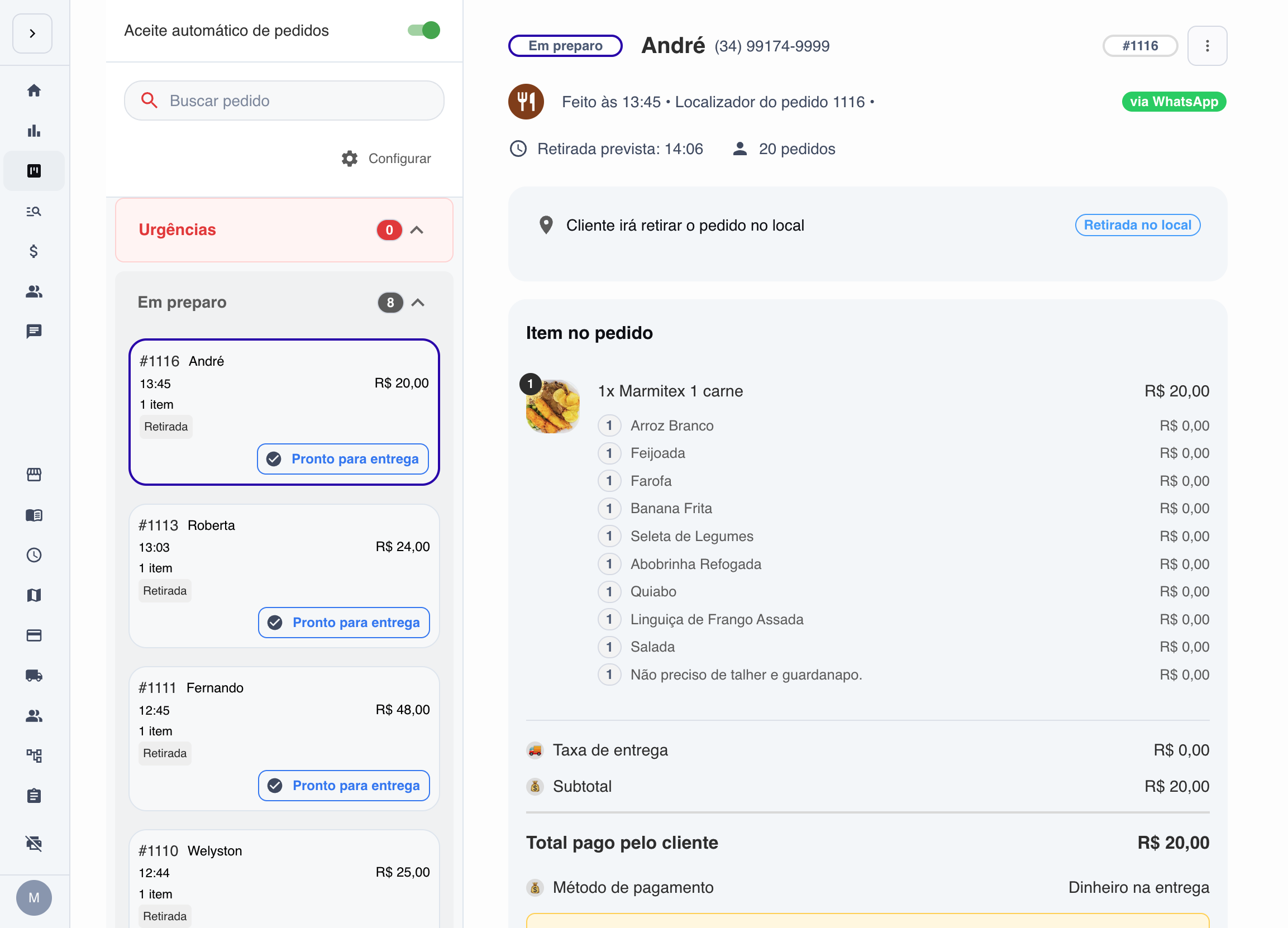1288x928 pixels.
Task: Open the menu catalog icon
Action: coord(34,515)
